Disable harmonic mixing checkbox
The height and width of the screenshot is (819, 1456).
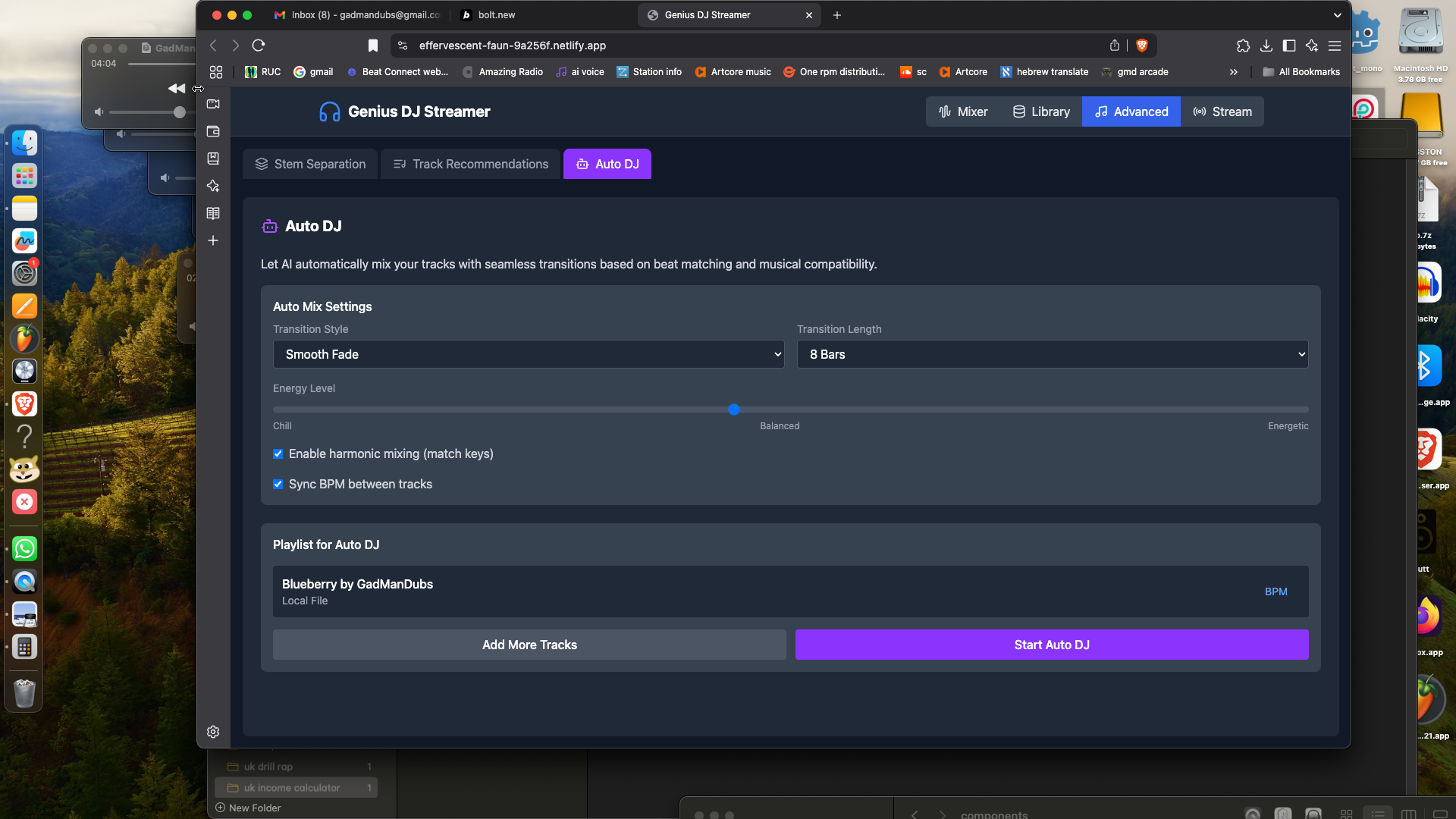tap(278, 453)
